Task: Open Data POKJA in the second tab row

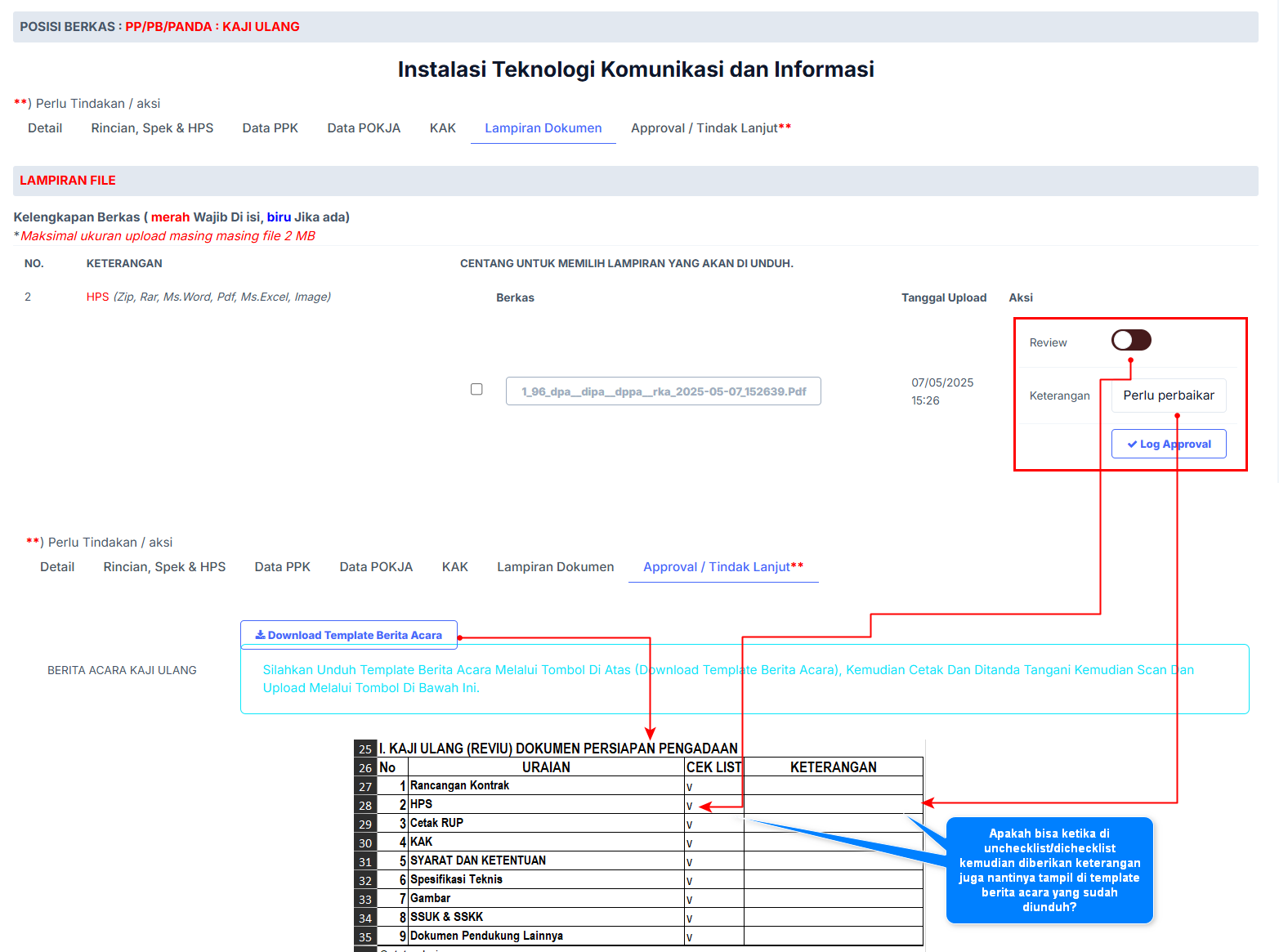Action: [x=376, y=567]
